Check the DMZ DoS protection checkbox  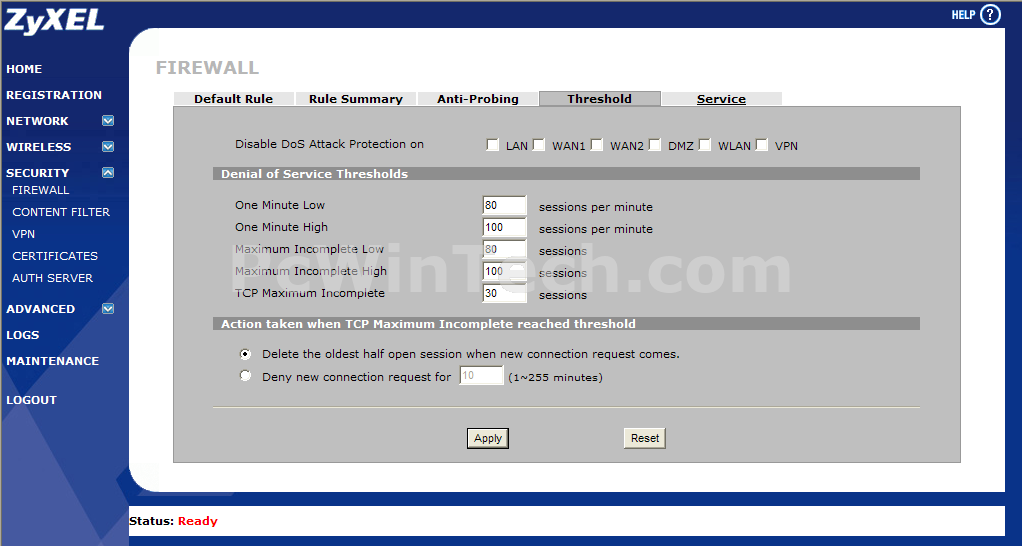point(654,145)
